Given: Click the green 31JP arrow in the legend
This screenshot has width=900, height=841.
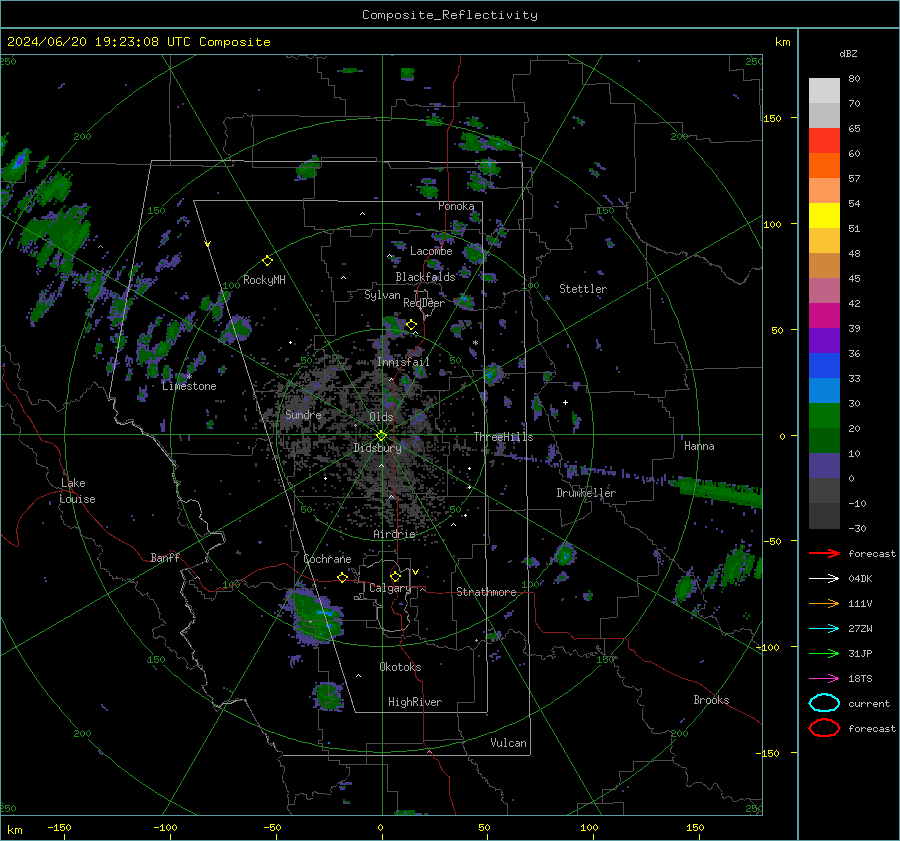Looking at the screenshot, I should tap(824, 653).
